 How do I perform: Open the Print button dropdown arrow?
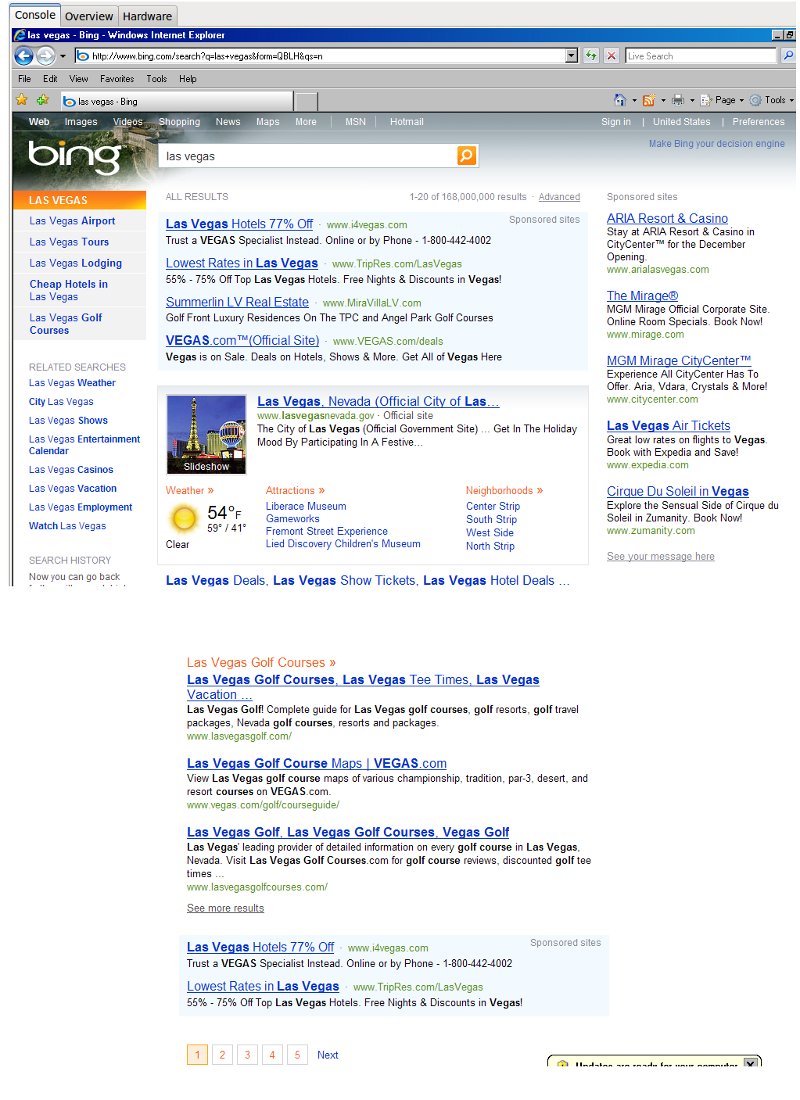coord(692,100)
